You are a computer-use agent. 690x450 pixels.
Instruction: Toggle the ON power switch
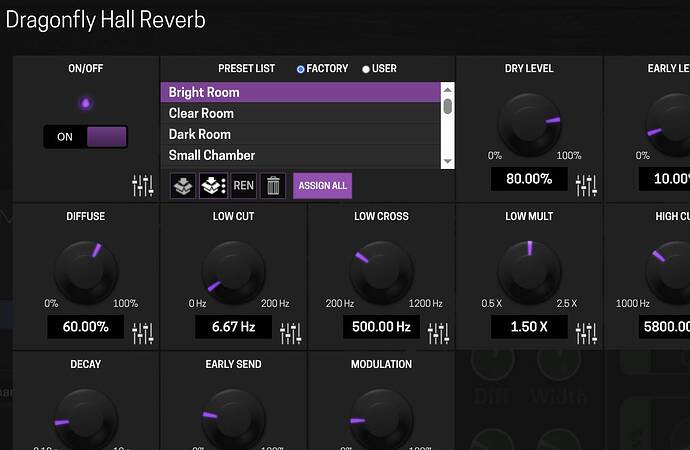(x=85, y=137)
